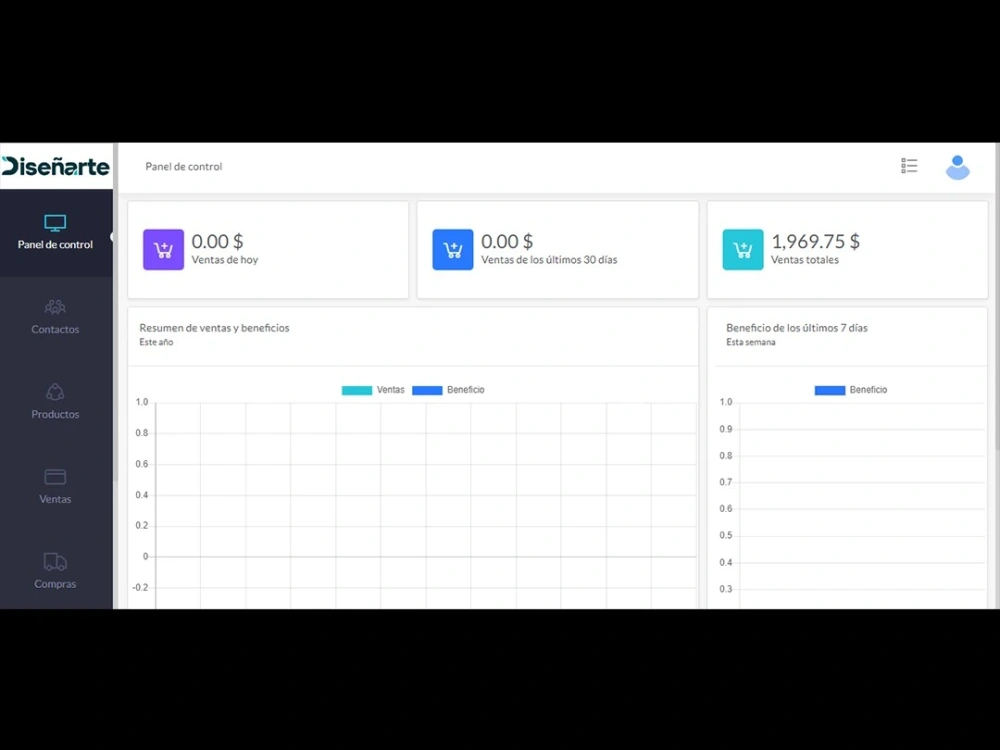This screenshot has width=1000, height=750.
Task: Open the Compras truck icon
Action: (x=55, y=562)
